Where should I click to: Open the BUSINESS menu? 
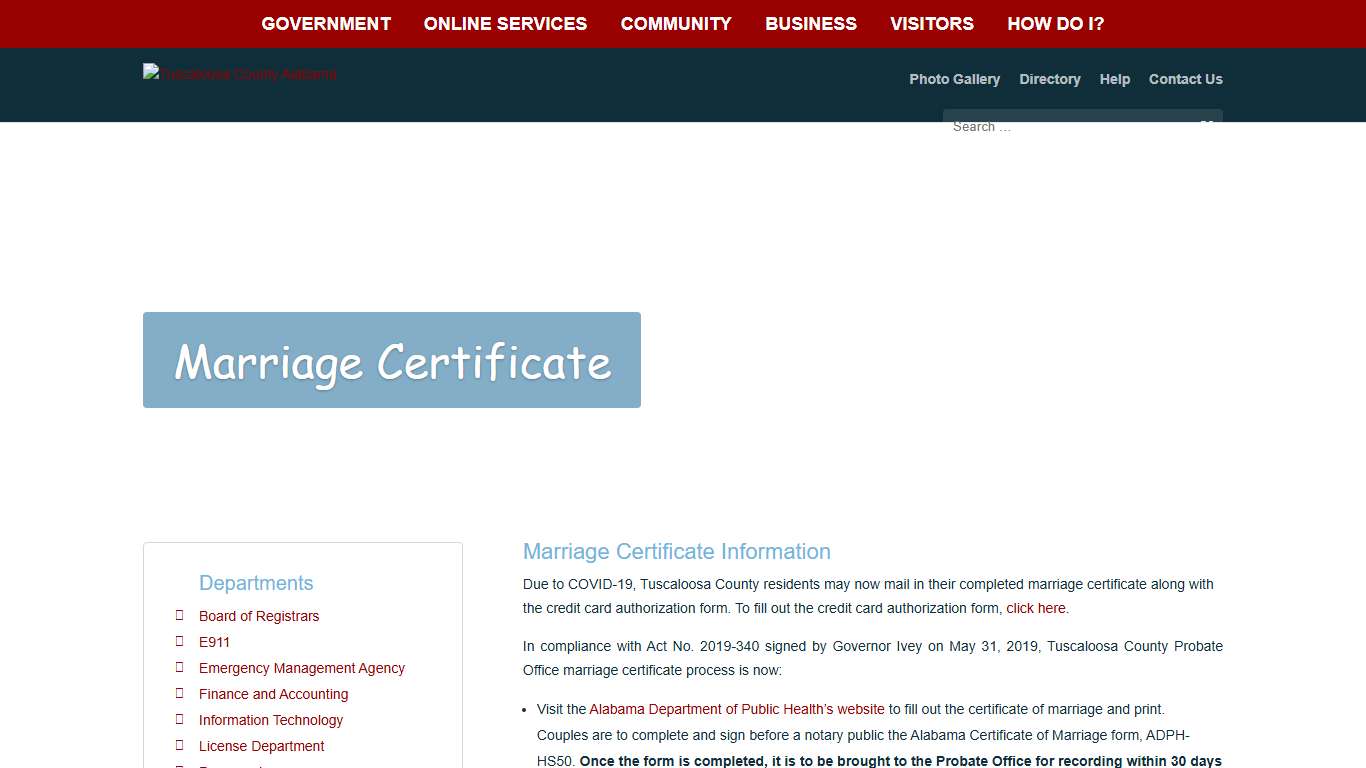pos(811,23)
